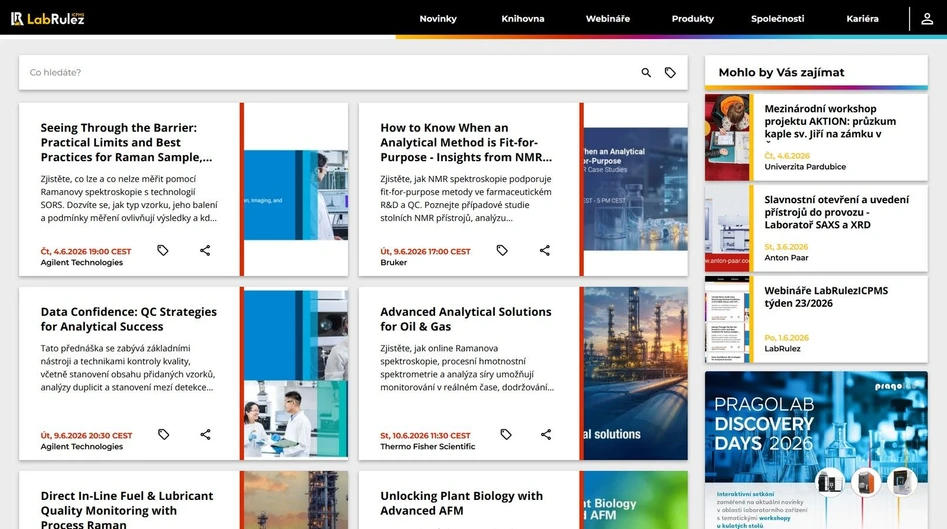Image resolution: width=947 pixels, height=529 pixels.
Task: Open thumbnail of Bruker NMR webinar card
Action: (x=635, y=189)
